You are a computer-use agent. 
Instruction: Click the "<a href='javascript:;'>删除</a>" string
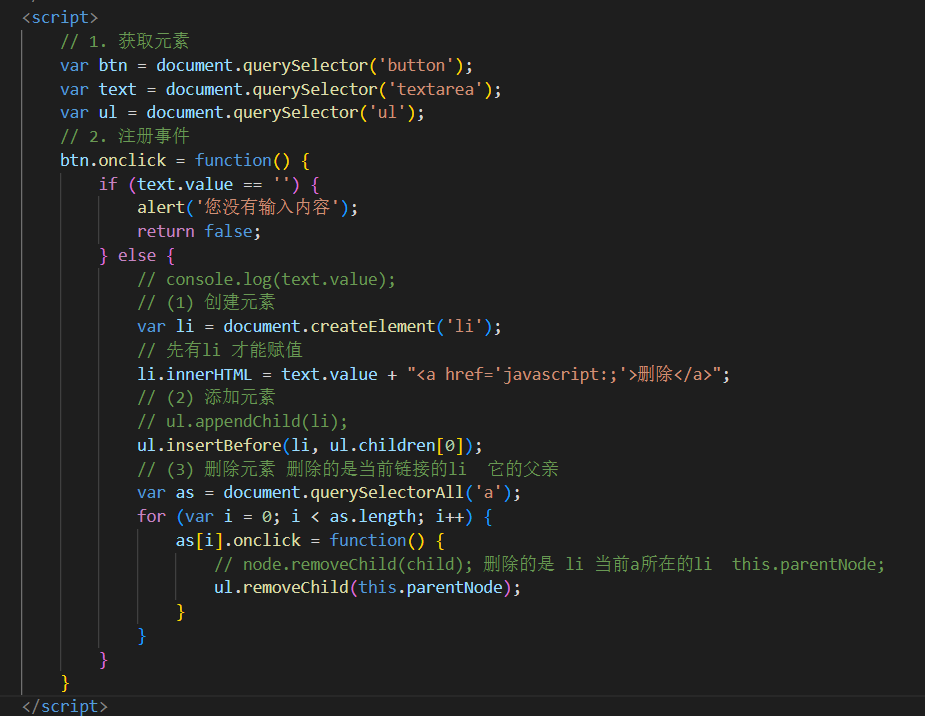(563, 374)
